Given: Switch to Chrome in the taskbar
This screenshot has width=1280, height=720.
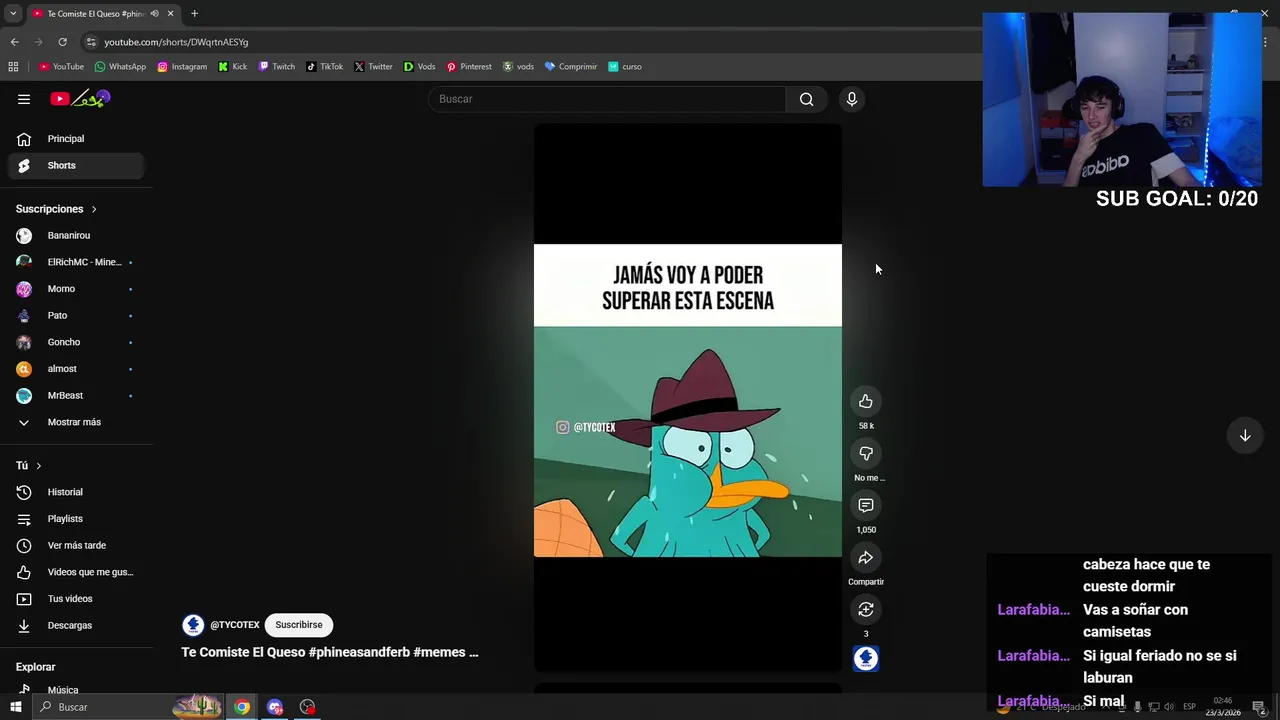Looking at the screenshot, I should (242, 707).
